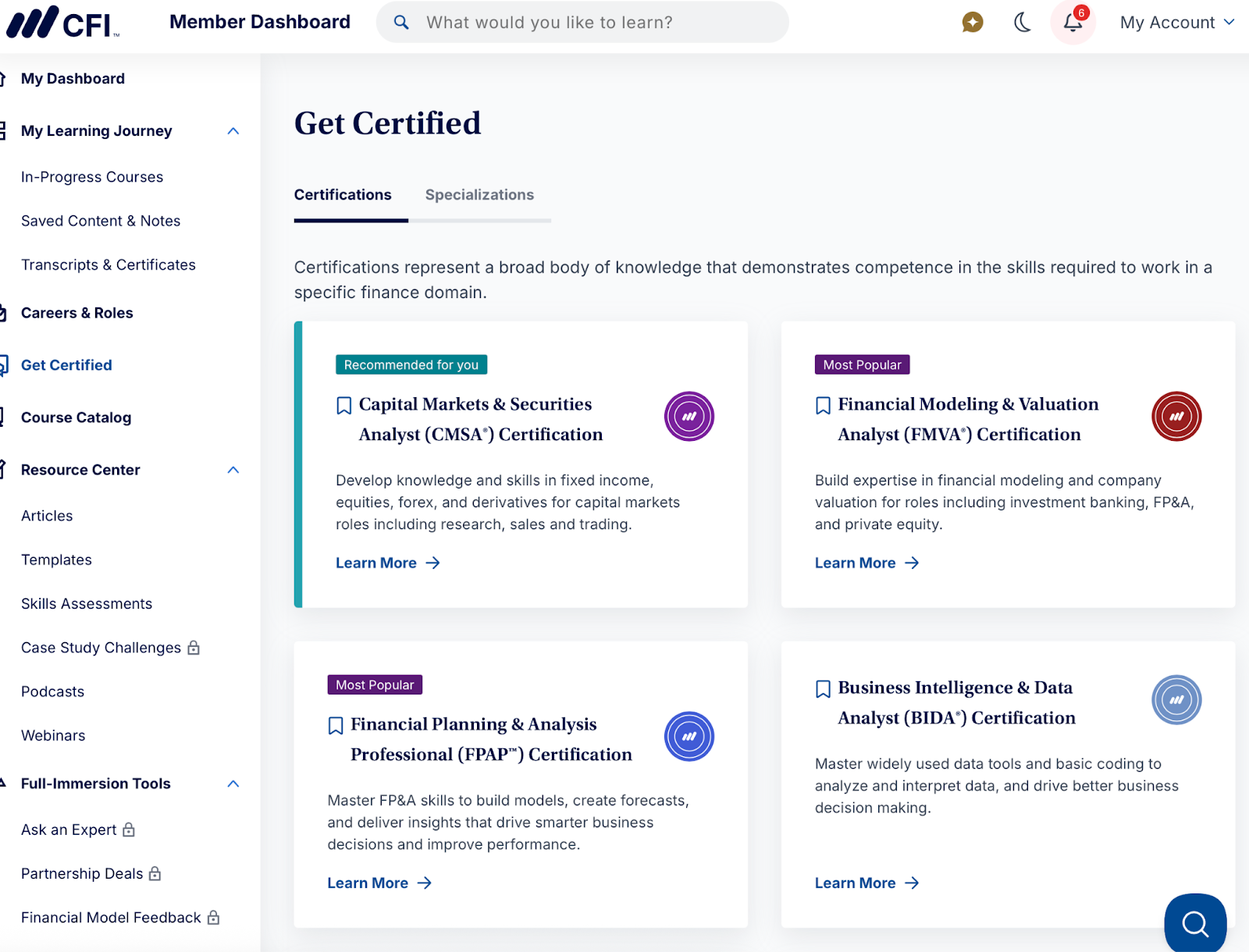Image resolution: width=1249 pixels, height=952 pixels.
Task: Toggle dark mode moon icon
Action: pyautogui.click(x=1022, y=22)
